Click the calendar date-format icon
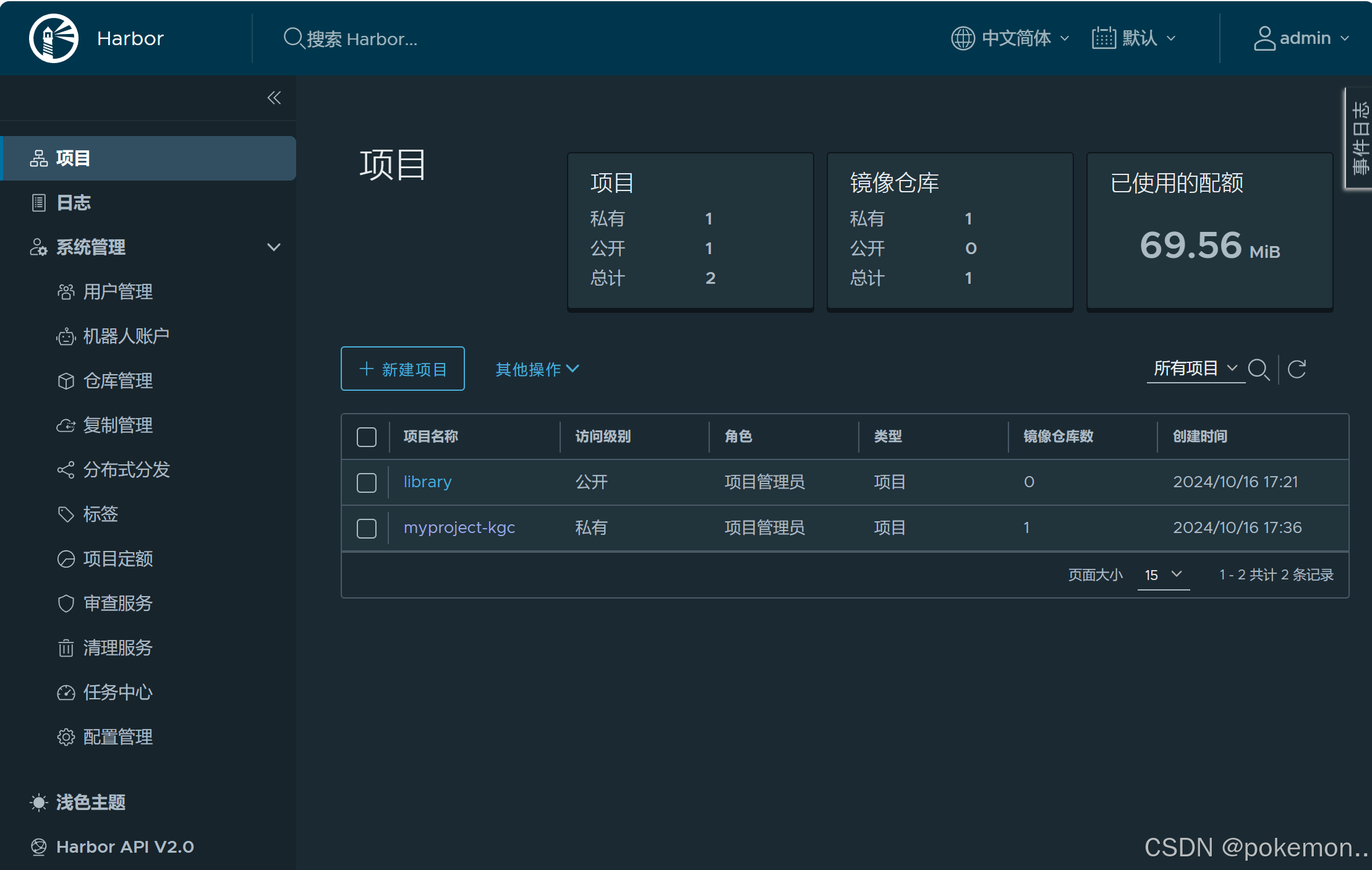 (x=1104, y=38)
